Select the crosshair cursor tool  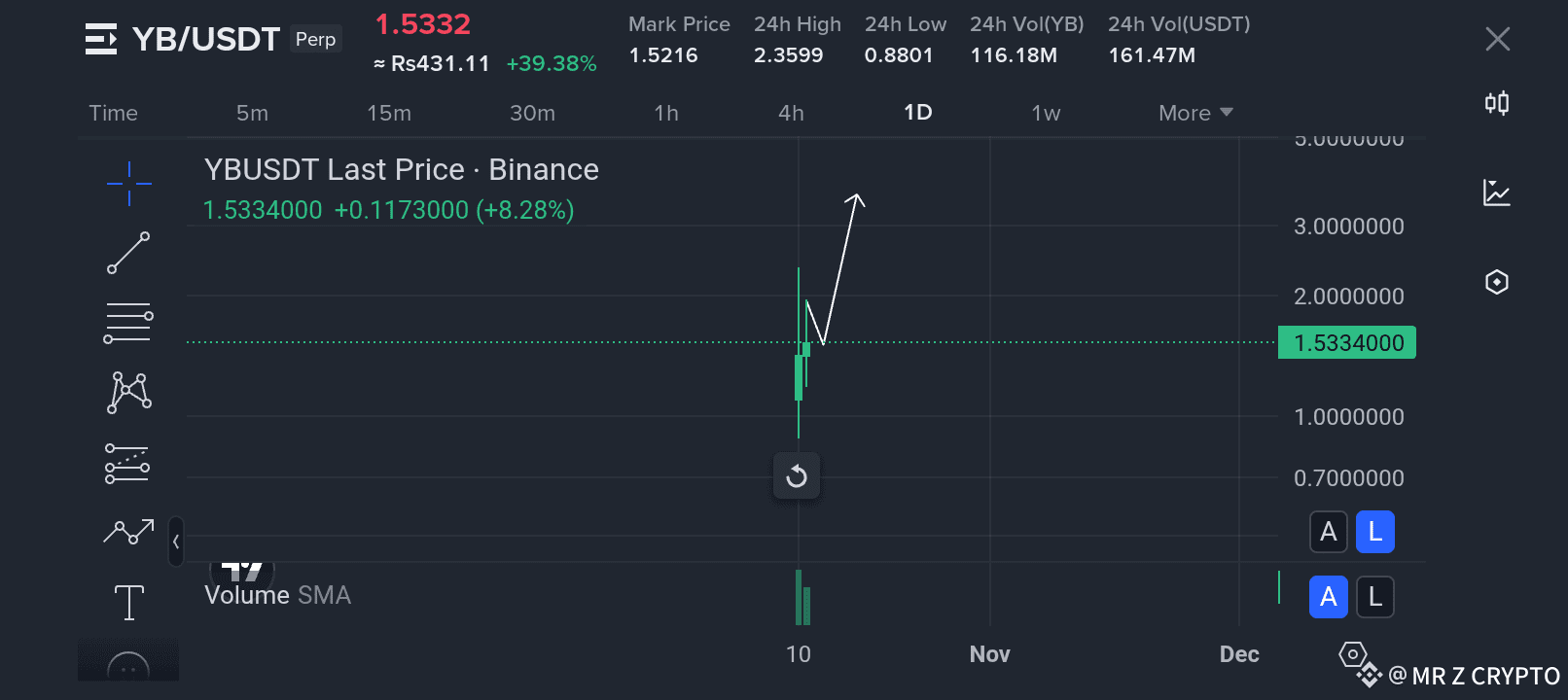coord(128,183)
